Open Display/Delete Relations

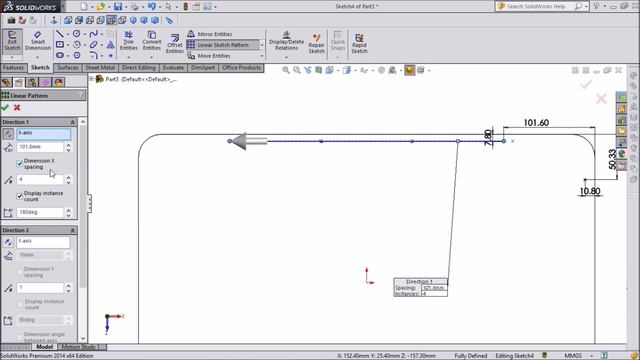(286, 41)
